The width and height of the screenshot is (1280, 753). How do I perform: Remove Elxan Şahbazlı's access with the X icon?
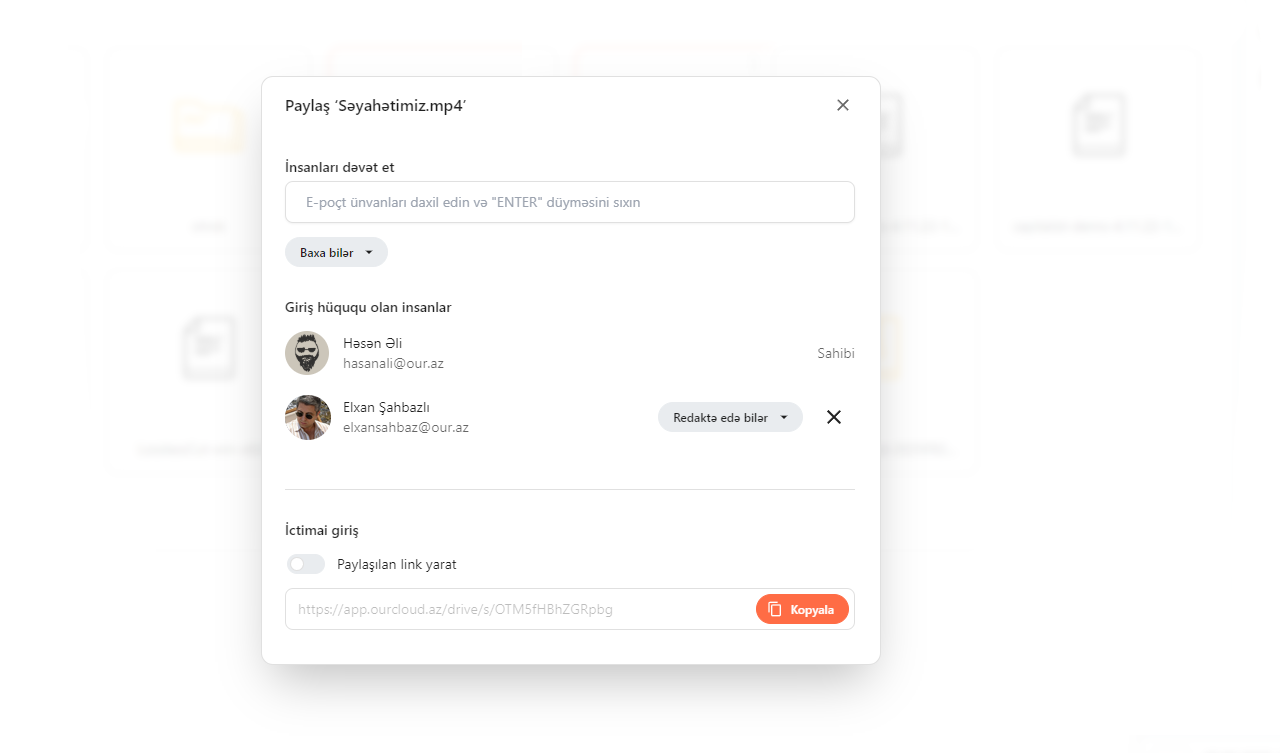(x=834, y=417)
